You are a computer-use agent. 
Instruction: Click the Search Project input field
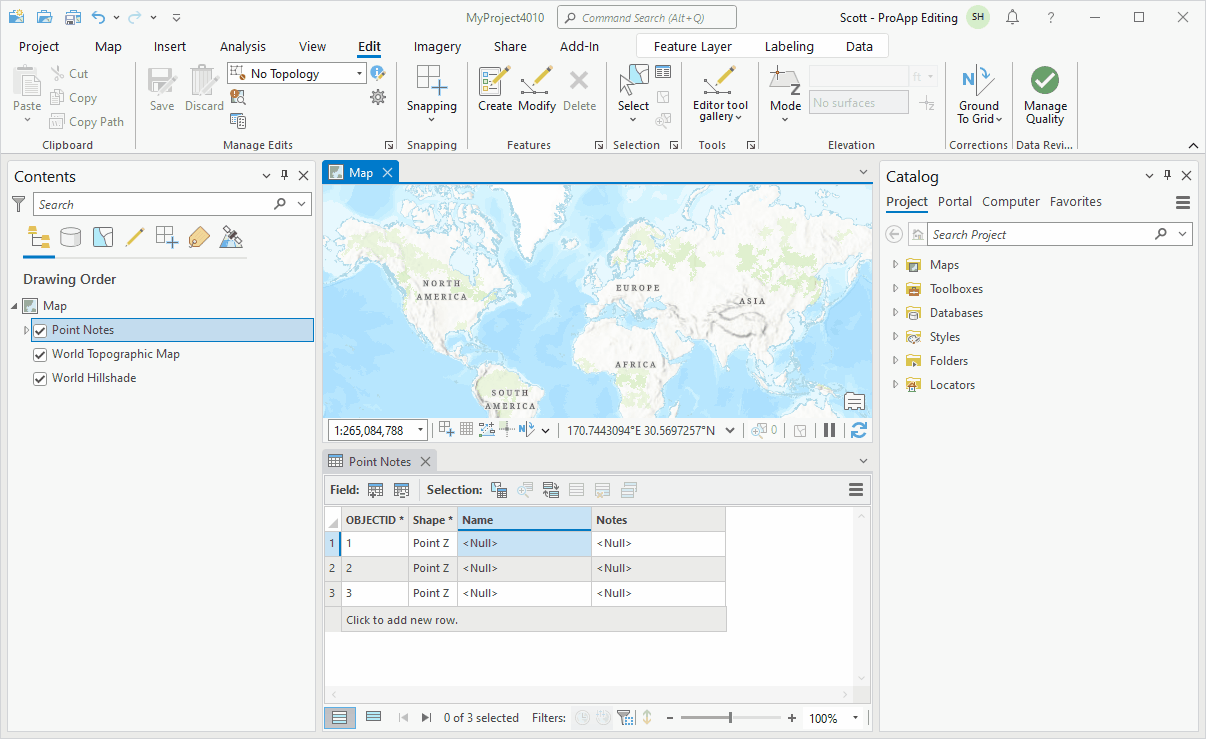click(1040, 234)
